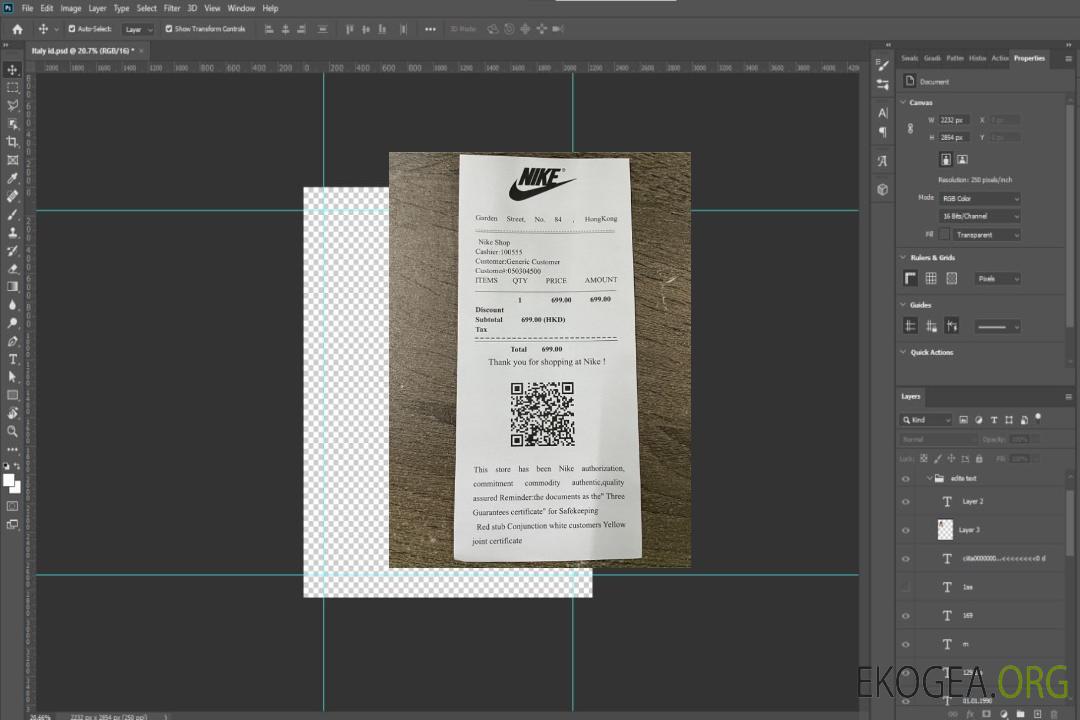1080x720 pixels.
Task: Click the three-dots more options button
Action: (430, 29)
